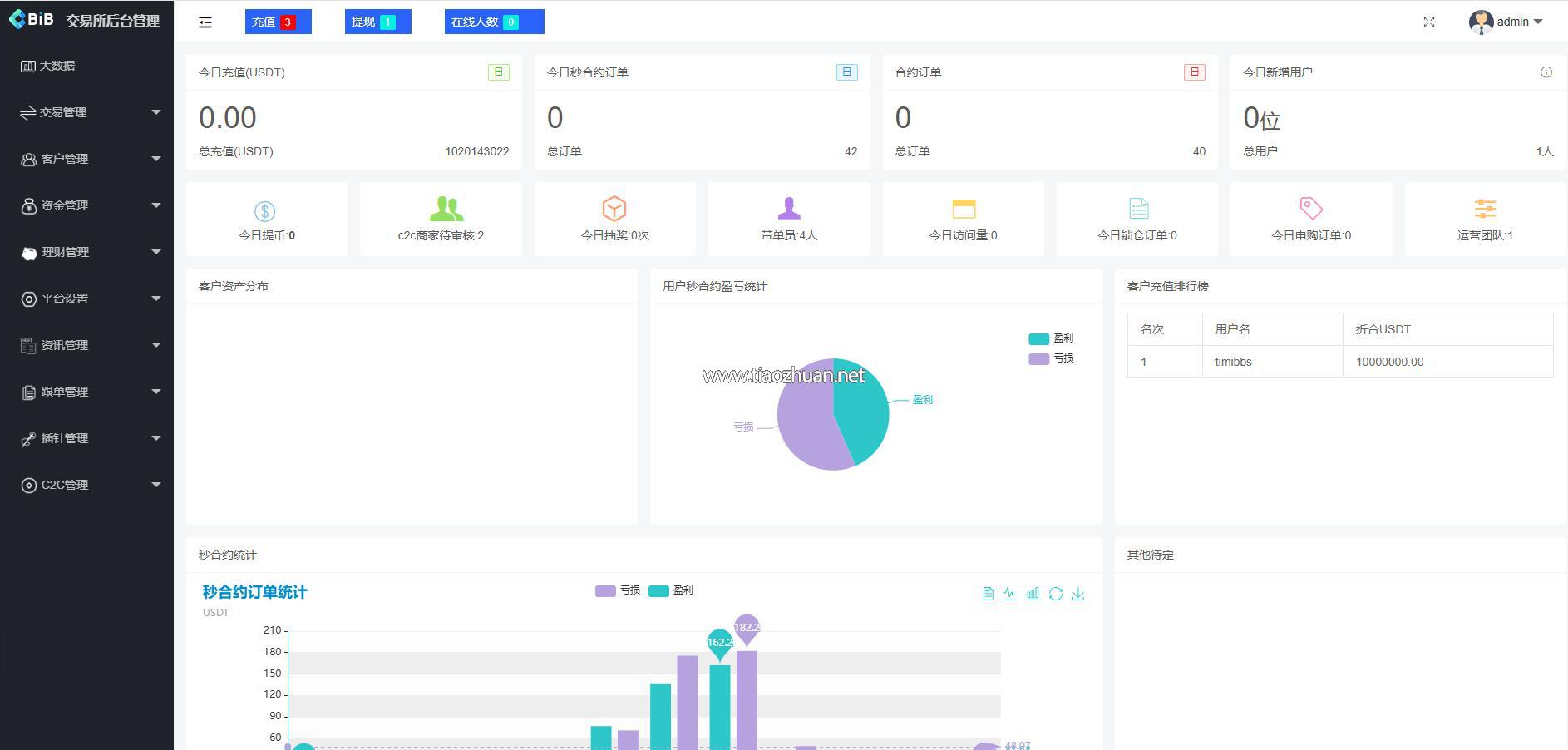The image size is (1568, 750).
Task: Expand the 资金管理 dropdown arrow
Action: (x=156, y=205)
